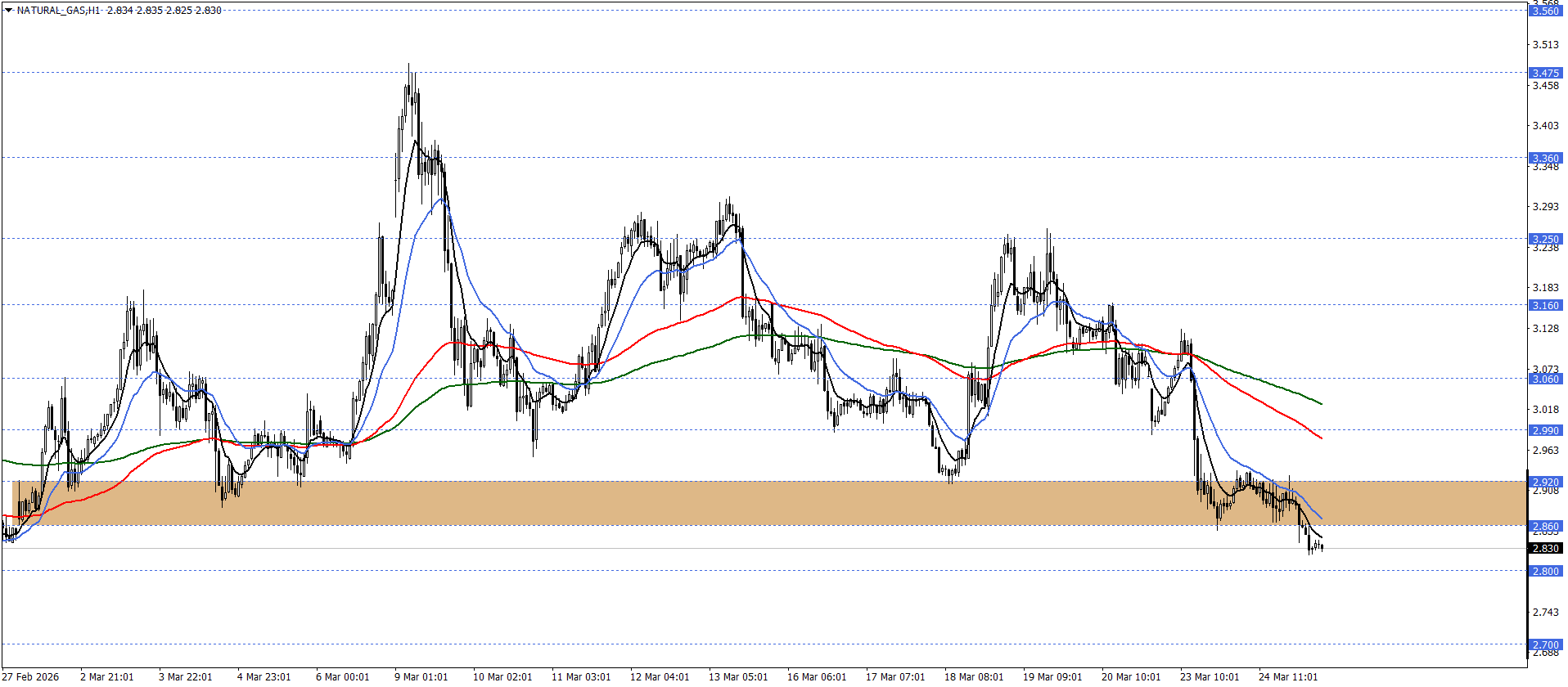Select the orange shaded support zone rectangle

coord(737,503)
